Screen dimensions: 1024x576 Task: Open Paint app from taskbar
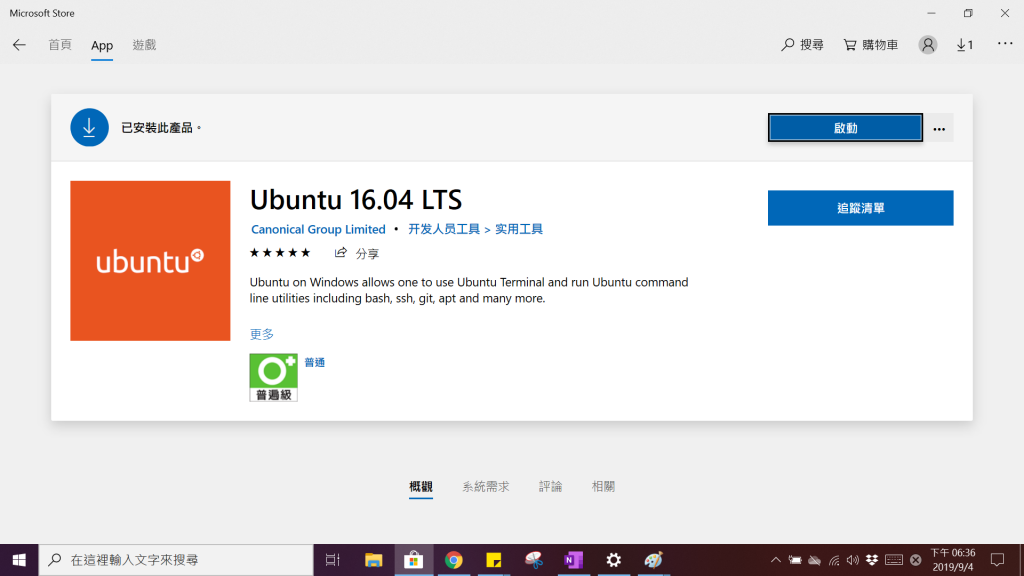point(654,560)
